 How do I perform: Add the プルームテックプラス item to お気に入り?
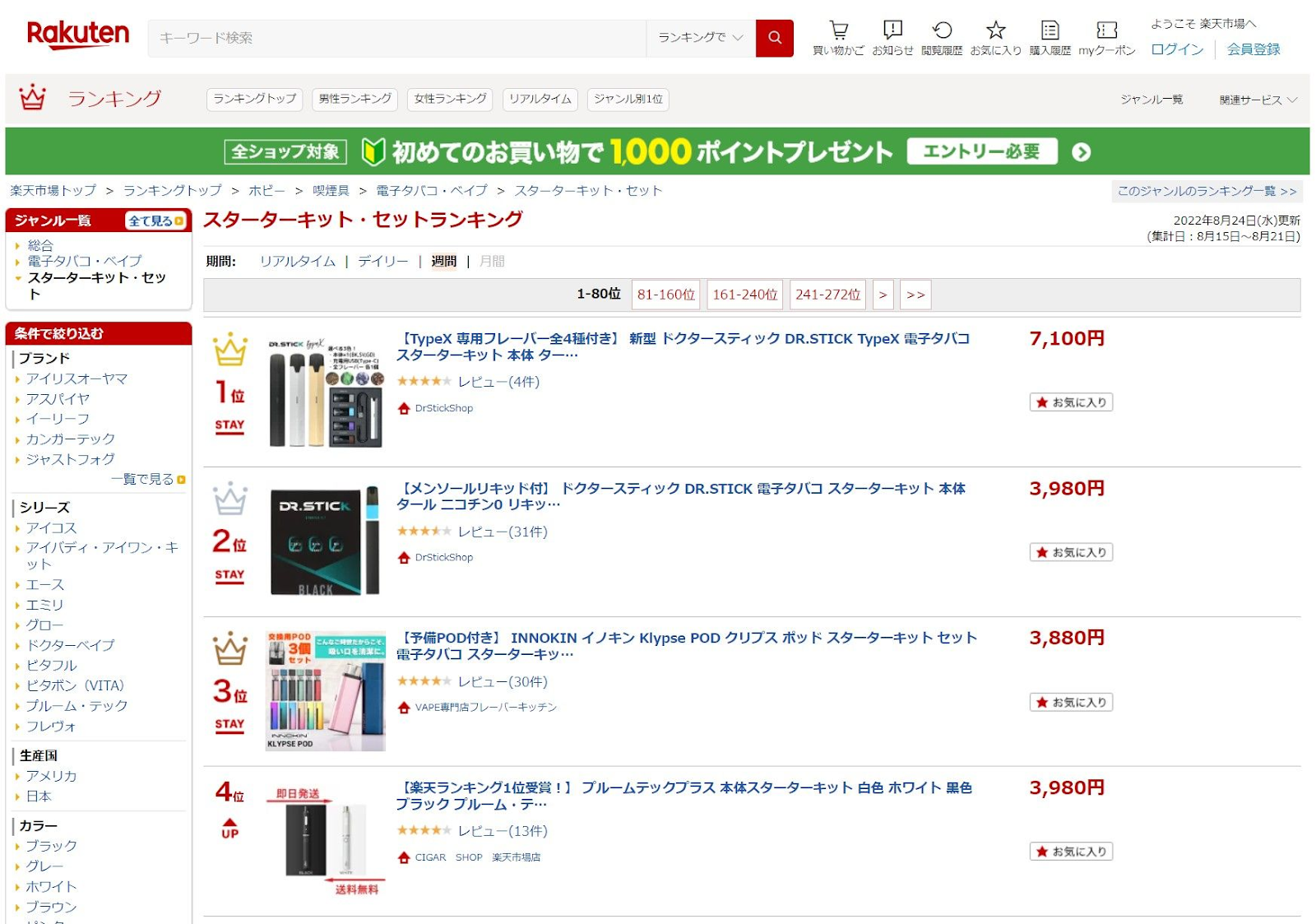click(x=1071, y=852)
